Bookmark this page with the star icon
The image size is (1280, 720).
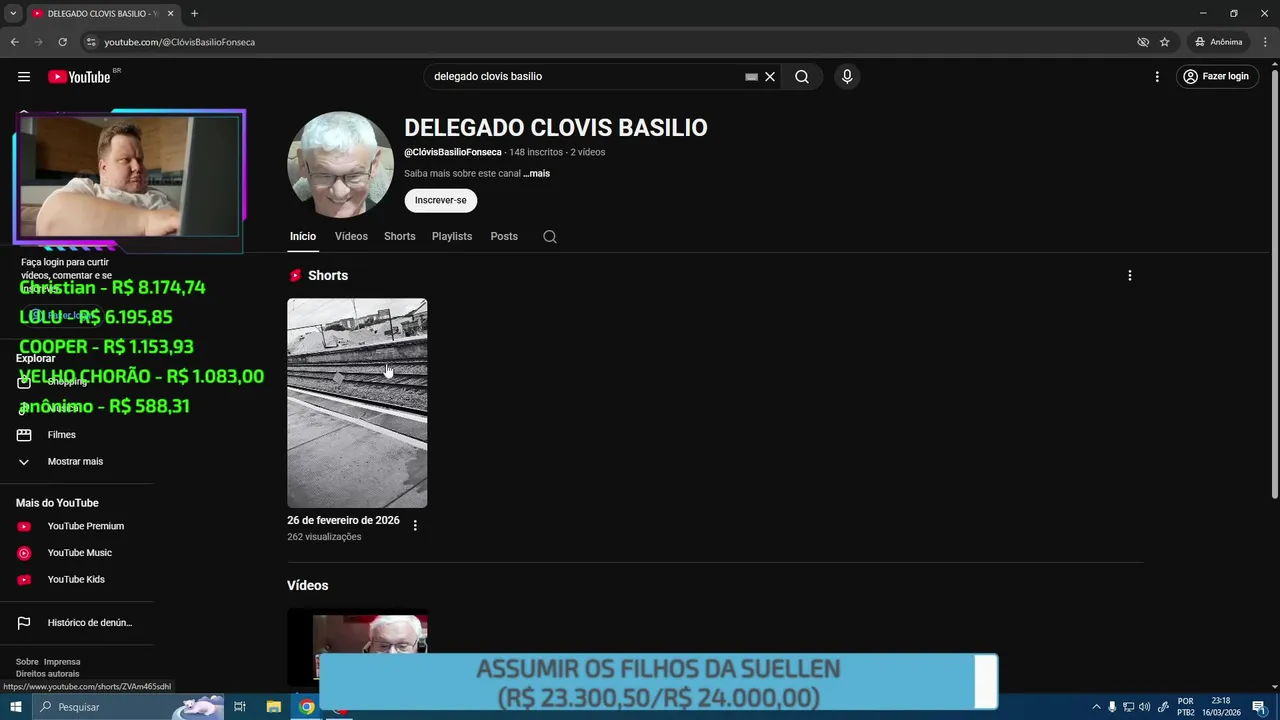coord(1165,42)
